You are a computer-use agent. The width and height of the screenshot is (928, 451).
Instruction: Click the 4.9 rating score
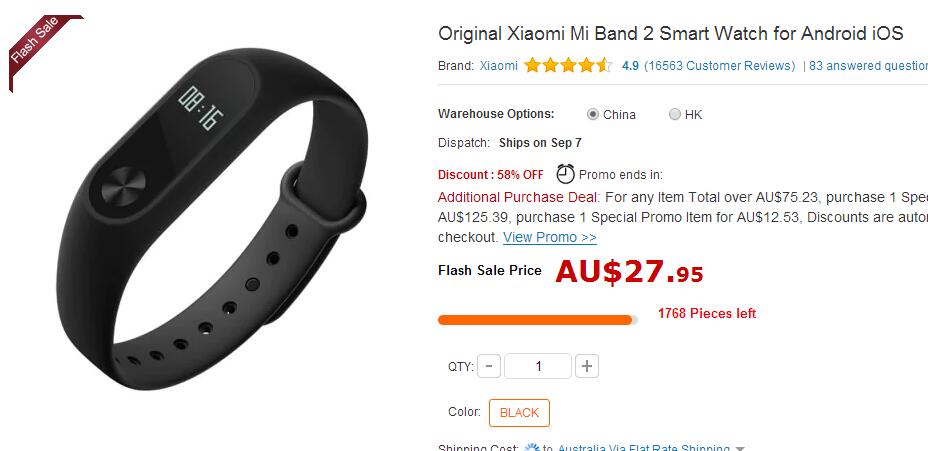click(x=630, y=66)
